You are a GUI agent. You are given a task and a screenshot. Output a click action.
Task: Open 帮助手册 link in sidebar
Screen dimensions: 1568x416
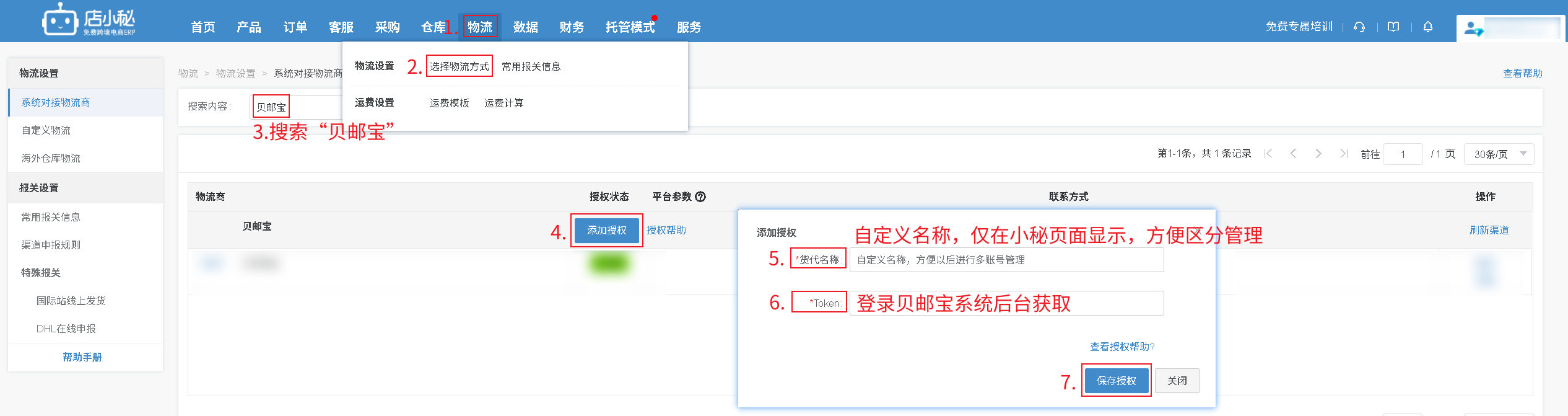pyautogui.click(x=82, y=357)
